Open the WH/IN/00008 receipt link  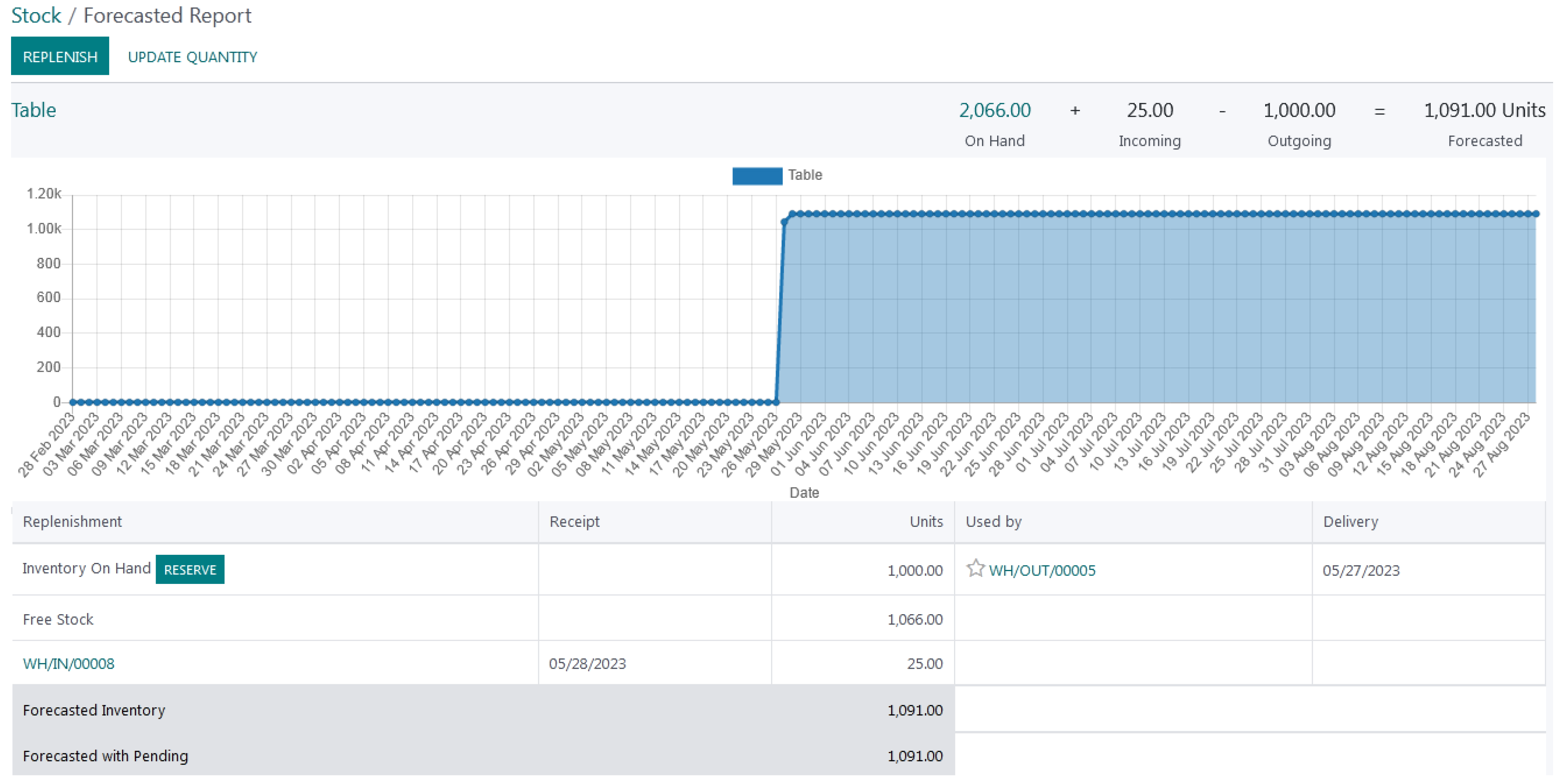point(68,663)
